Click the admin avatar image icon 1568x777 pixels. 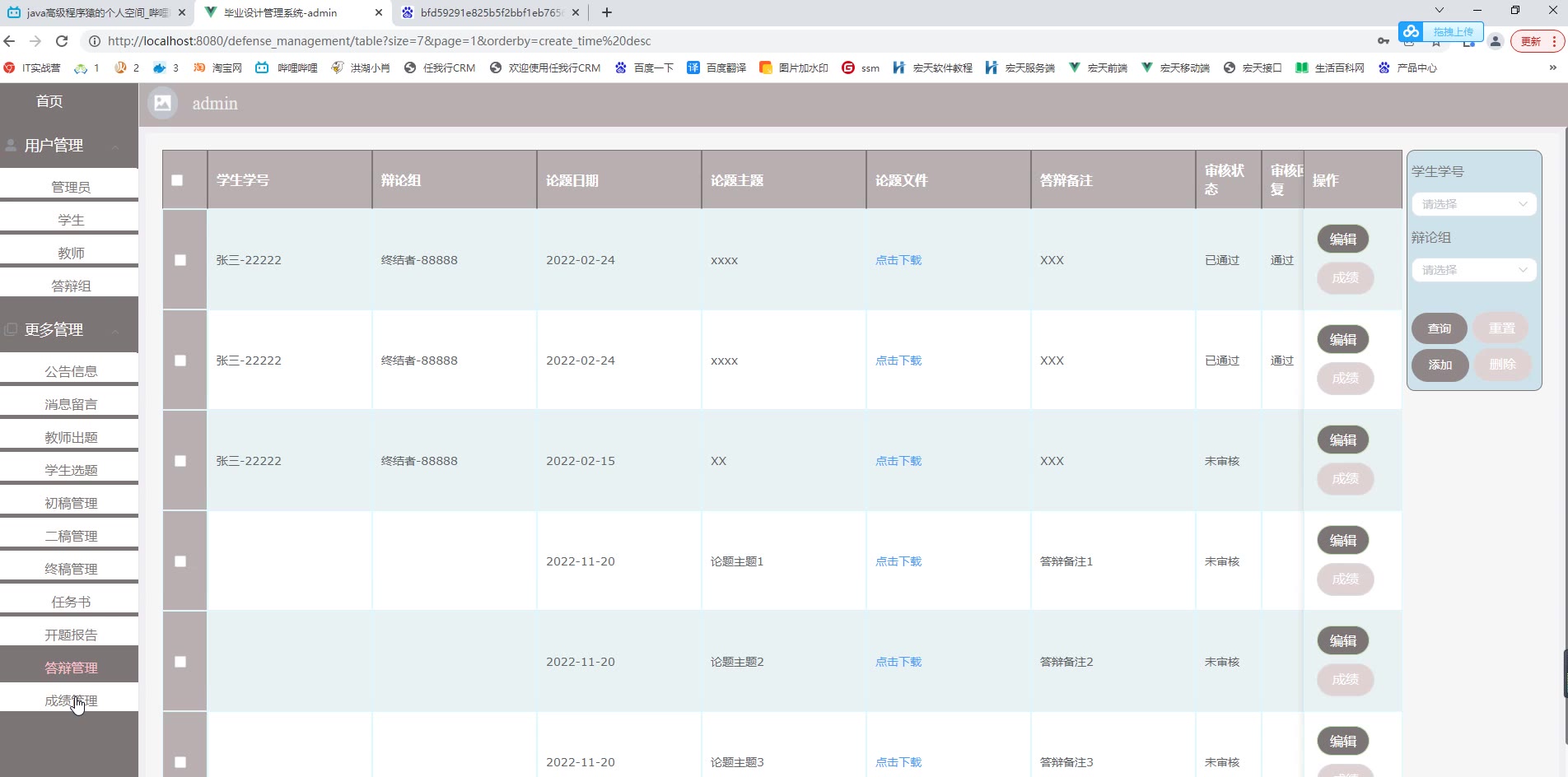click(163, 103)
